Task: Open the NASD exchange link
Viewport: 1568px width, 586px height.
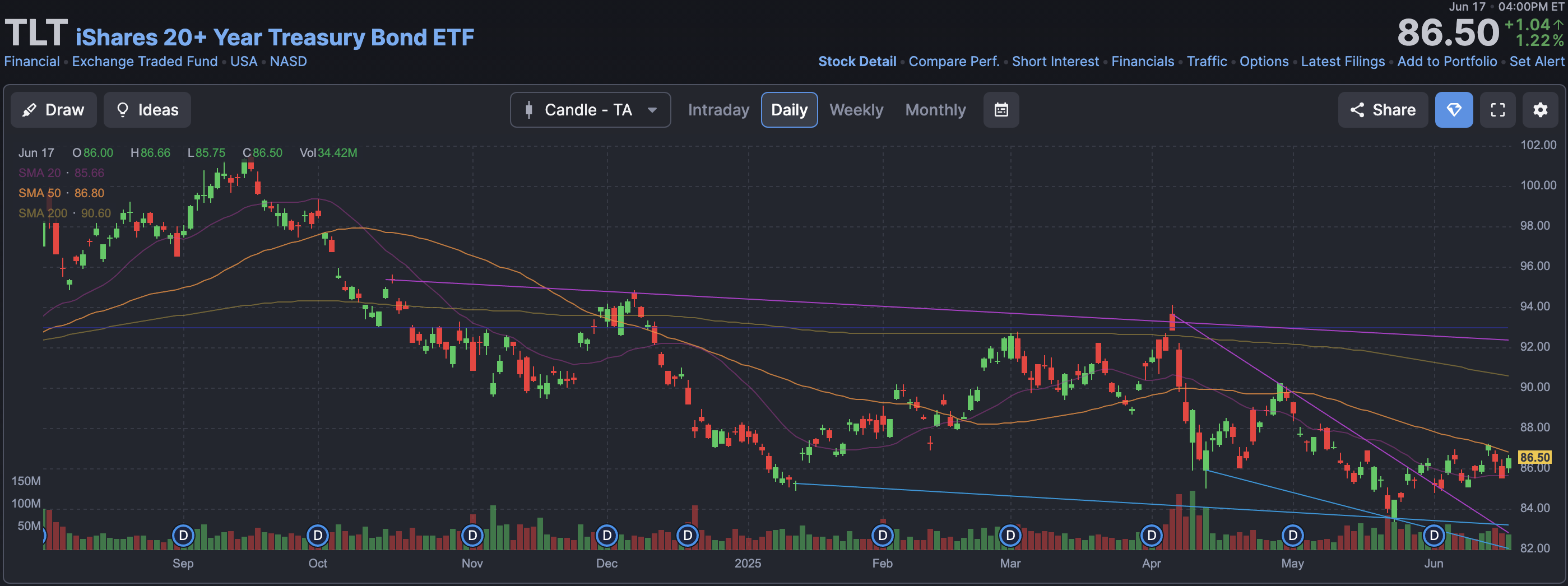Action: [289, 62]
